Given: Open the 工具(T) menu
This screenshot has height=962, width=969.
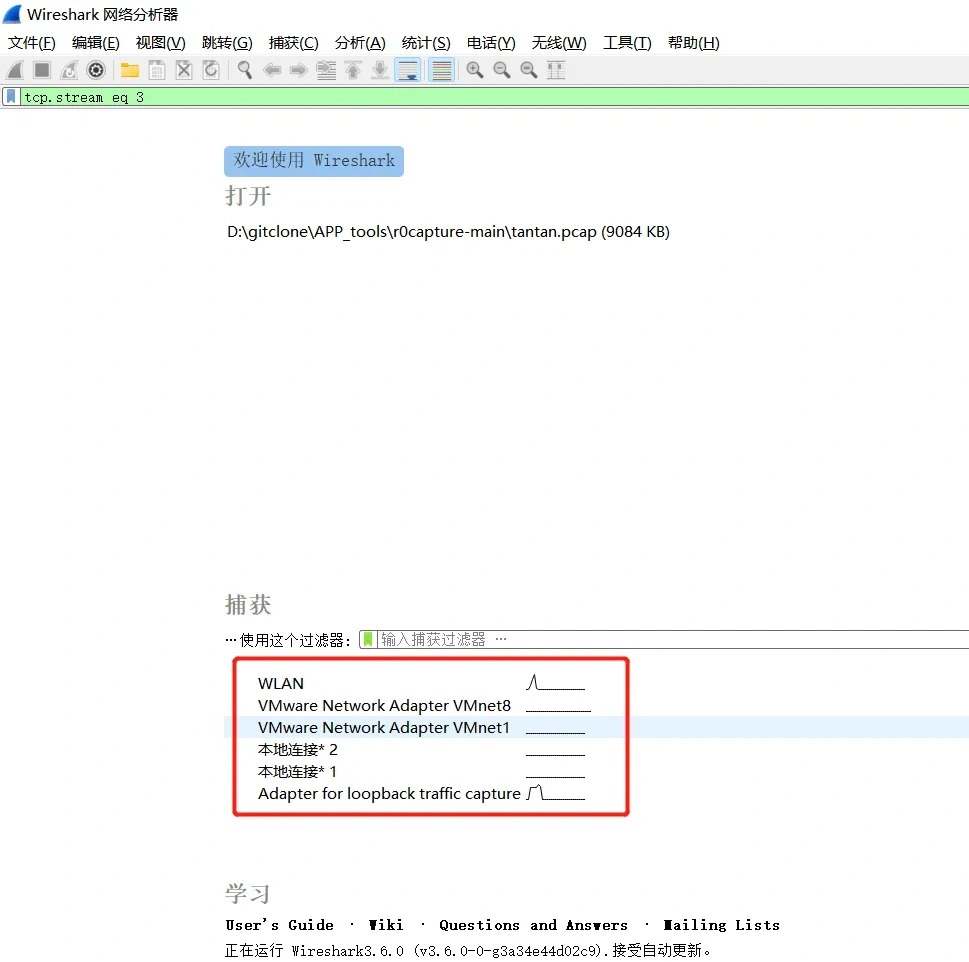Looking at the screenshot, I should pos(627,43).
